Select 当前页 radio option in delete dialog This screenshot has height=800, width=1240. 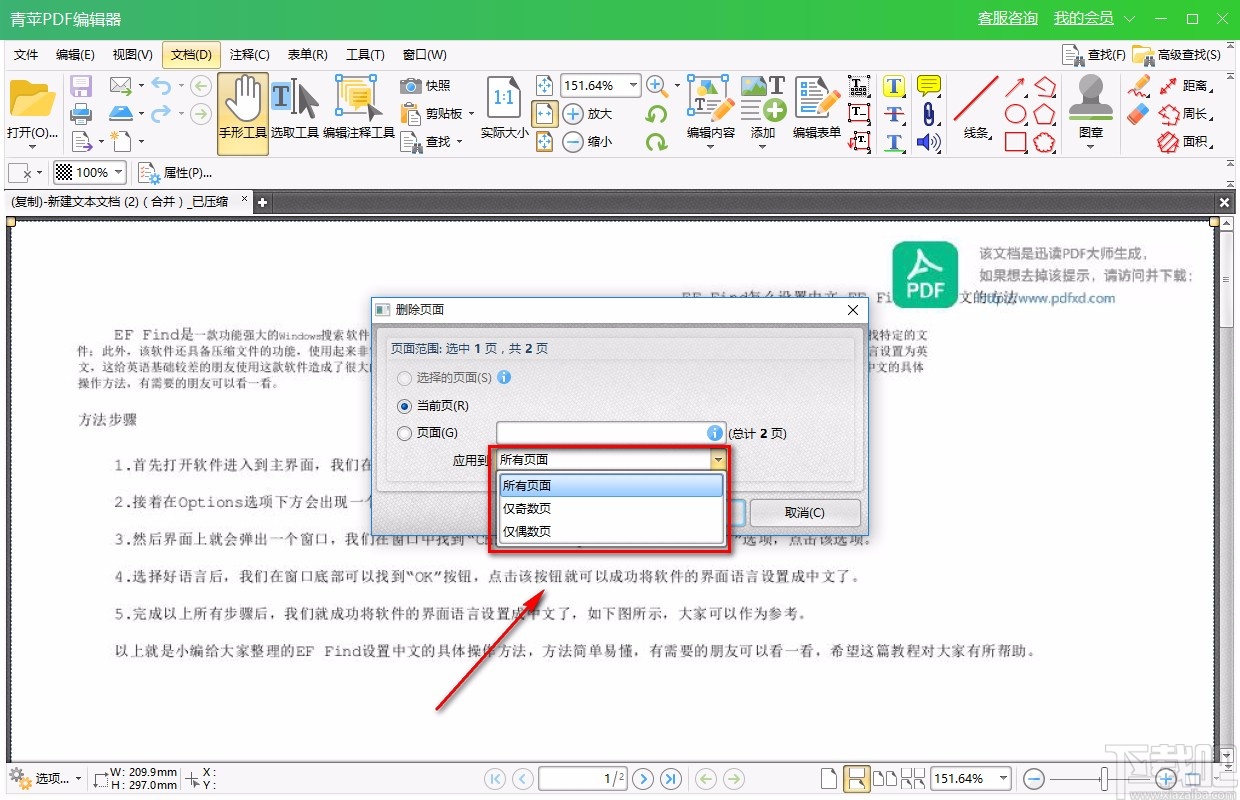(403, 406)
